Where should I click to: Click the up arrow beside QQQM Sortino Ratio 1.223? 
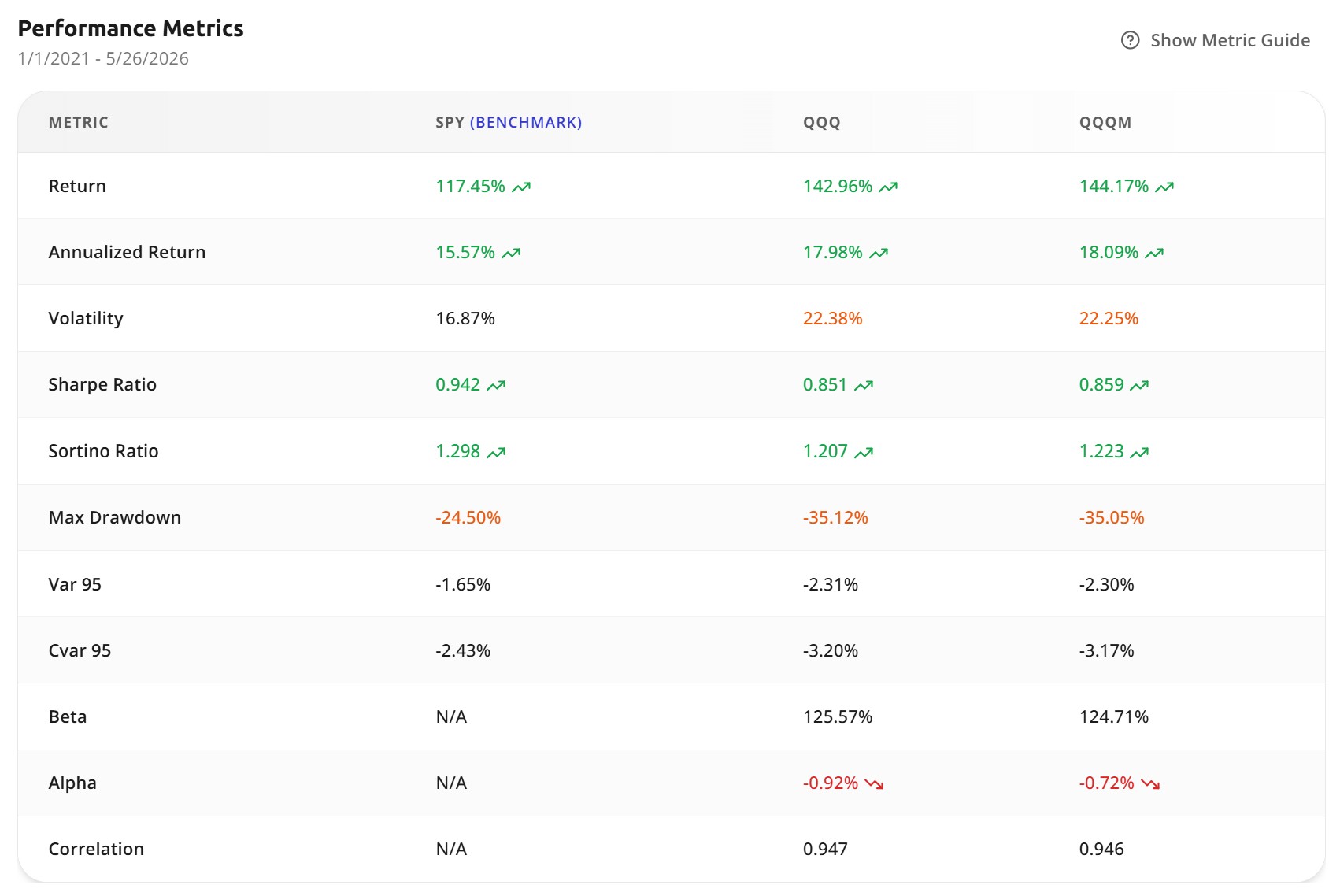pyautogui.click(x=1139, y=452)
